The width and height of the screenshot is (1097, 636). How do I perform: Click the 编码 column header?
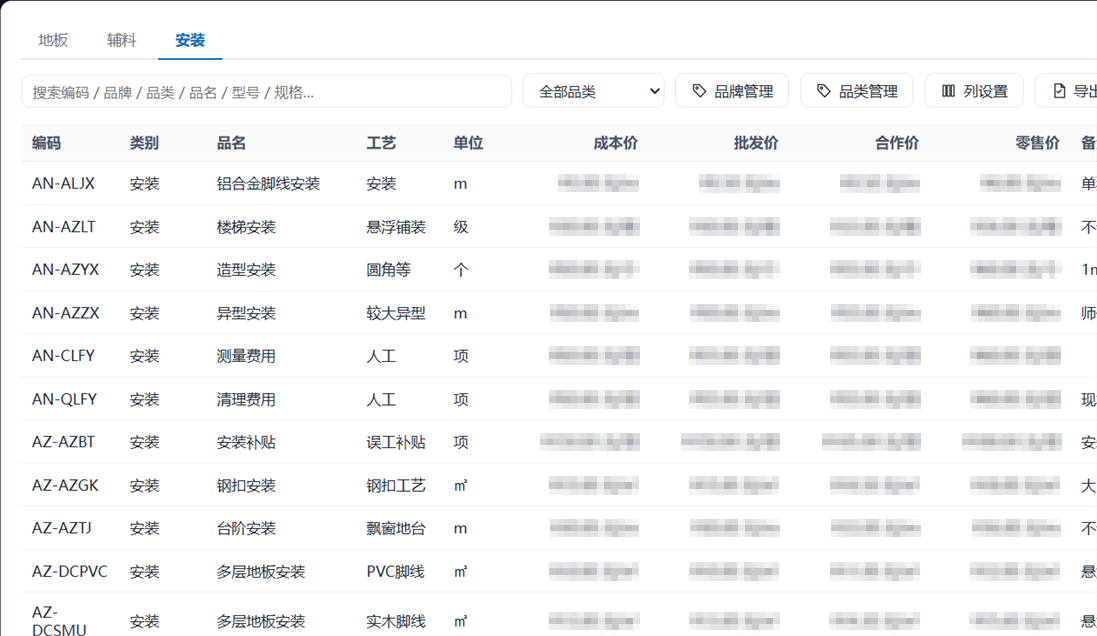tap(46, 143)
